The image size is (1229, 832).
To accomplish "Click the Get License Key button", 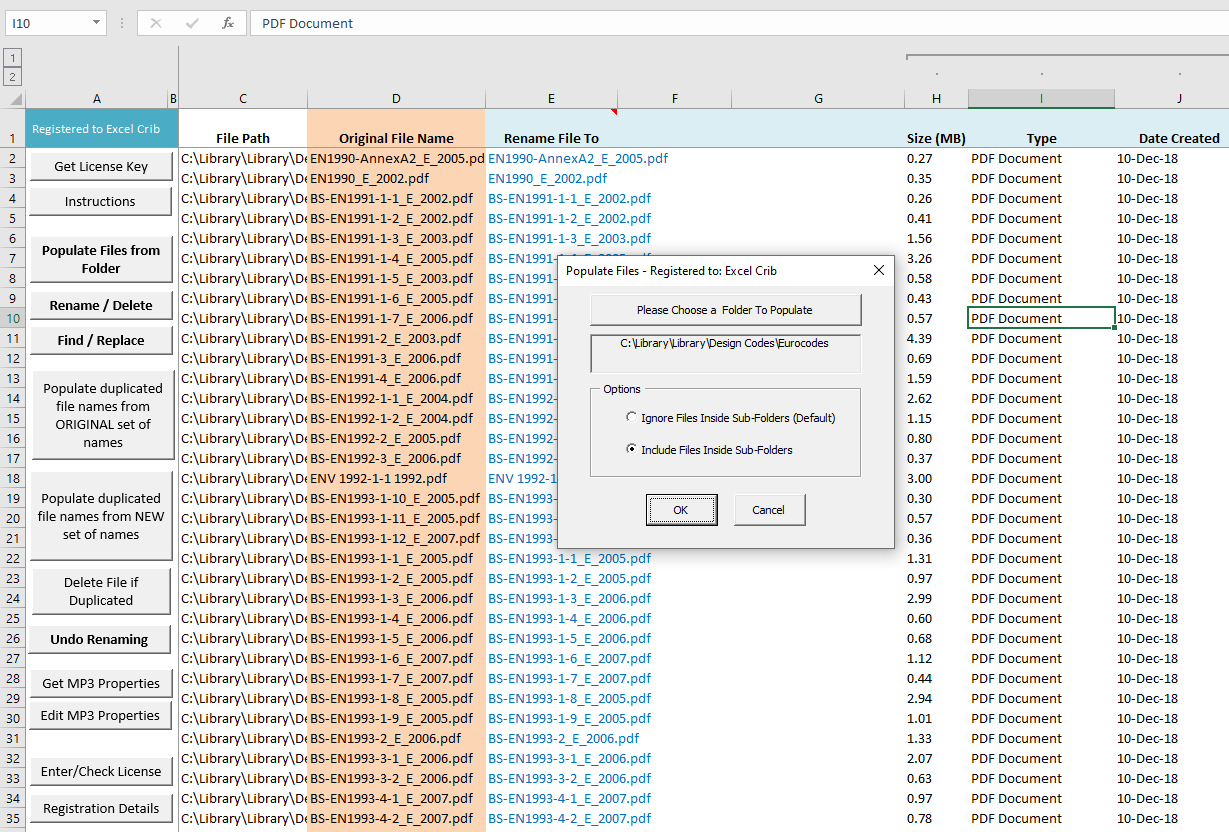I will (x=100, y=166).
